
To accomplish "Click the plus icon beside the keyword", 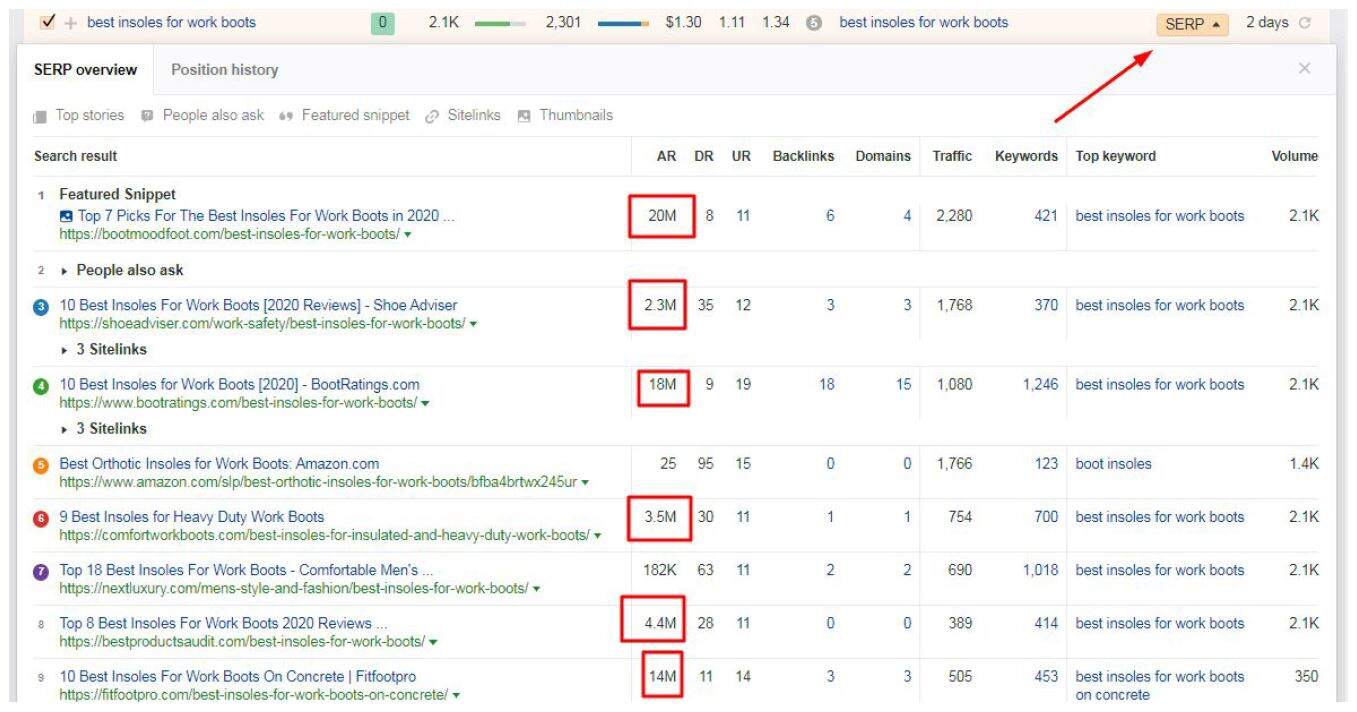I will pos(71,23).
